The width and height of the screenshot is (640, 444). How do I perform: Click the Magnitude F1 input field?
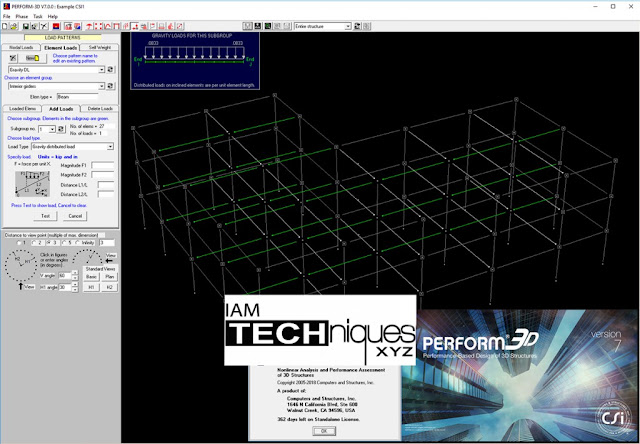point(102,165)
